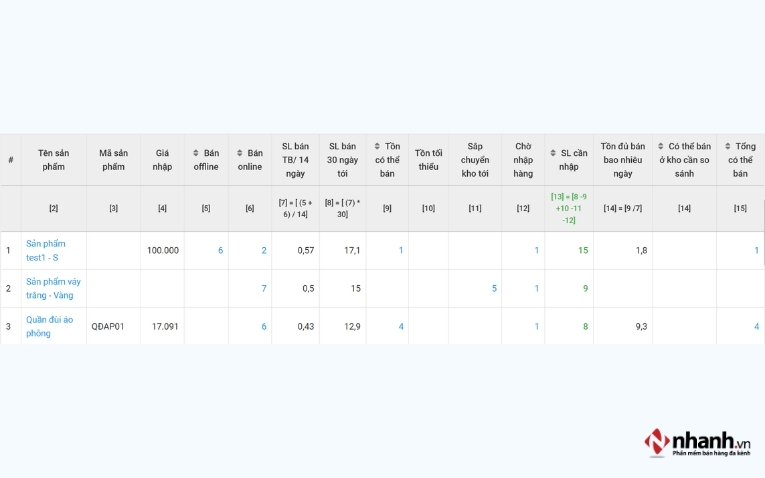Click Tổng có thể bán value 1 in row 1
Image resolution: width=765 pixels, height=478 pixels.
[757, 251]
